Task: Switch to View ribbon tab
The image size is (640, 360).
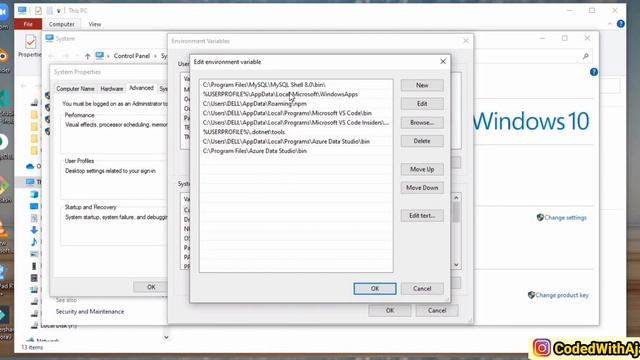Action: [95, 24]
